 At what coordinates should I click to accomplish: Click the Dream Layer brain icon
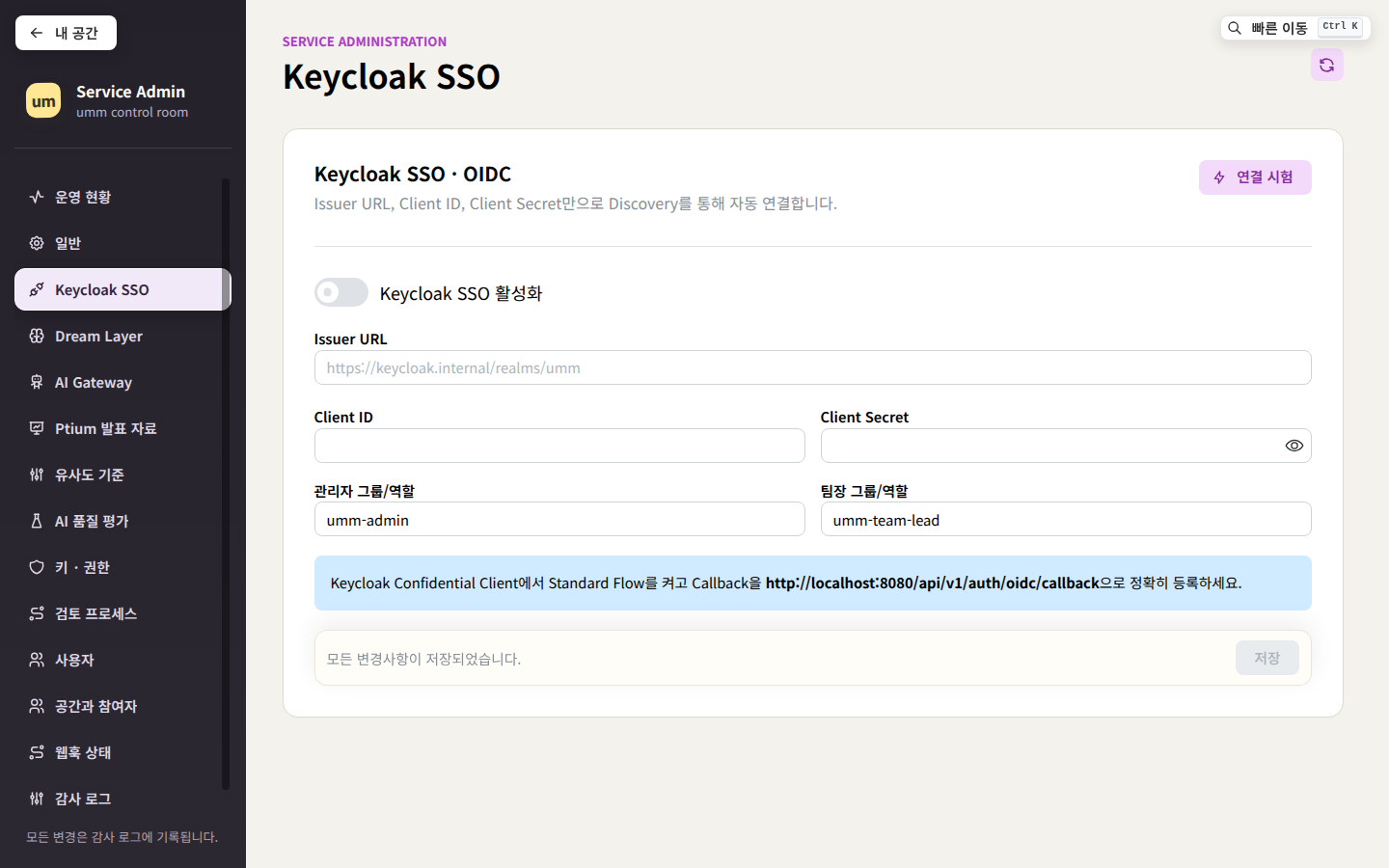[x=37, y=336]
